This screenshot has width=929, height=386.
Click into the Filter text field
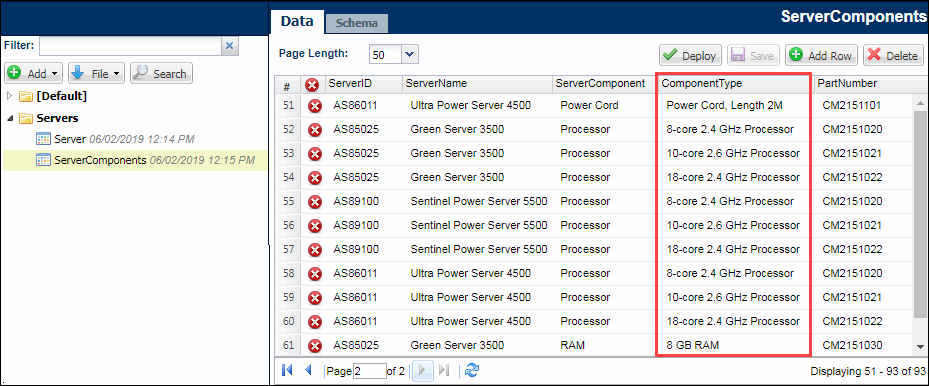[130, 46]
